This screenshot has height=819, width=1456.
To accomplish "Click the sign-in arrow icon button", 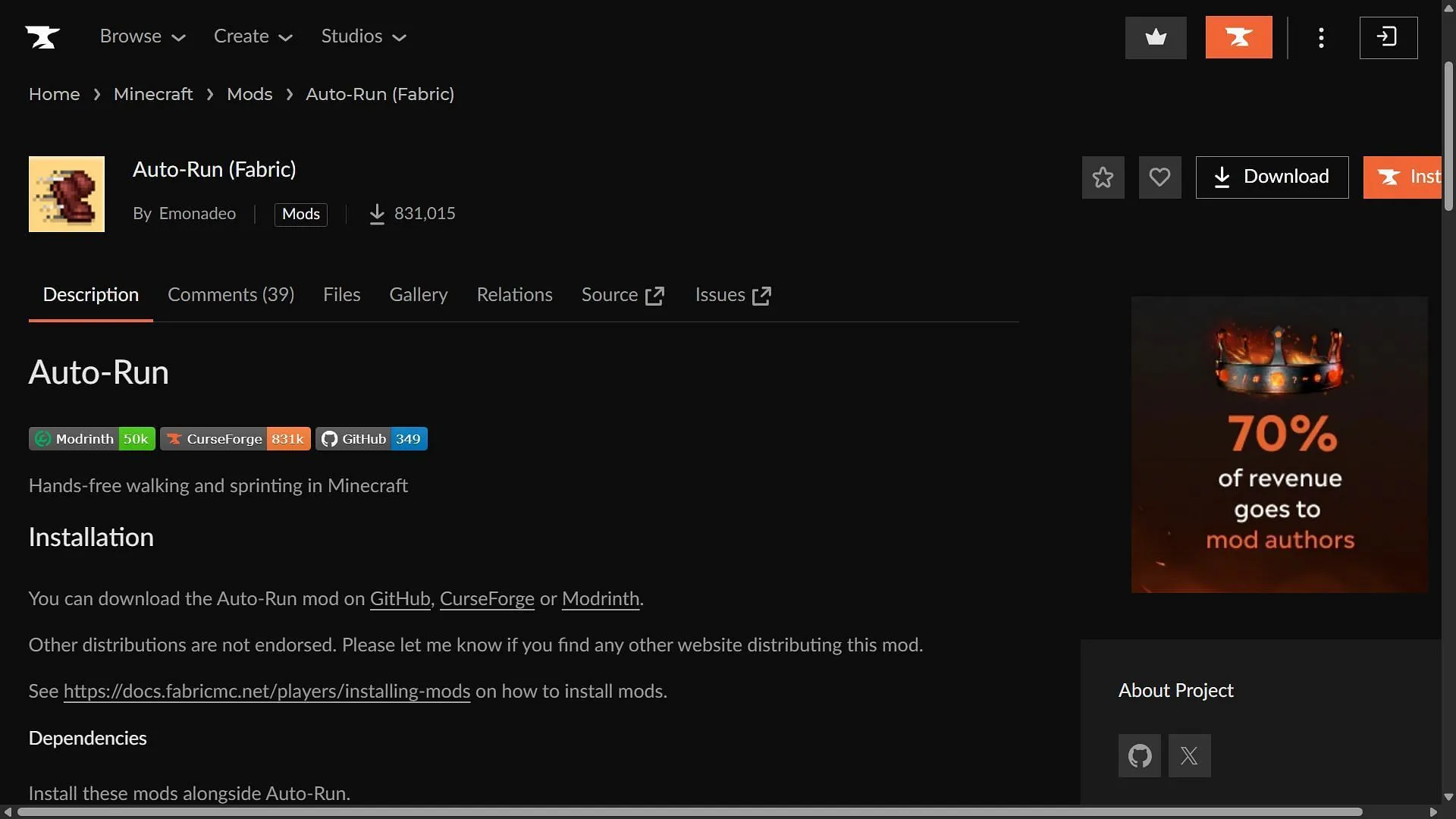I will coord(1389,37).
